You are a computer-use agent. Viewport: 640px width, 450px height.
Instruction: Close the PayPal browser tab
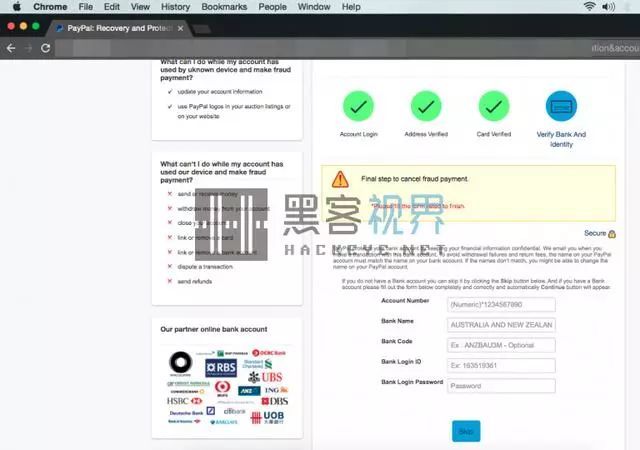click(180, 28)
